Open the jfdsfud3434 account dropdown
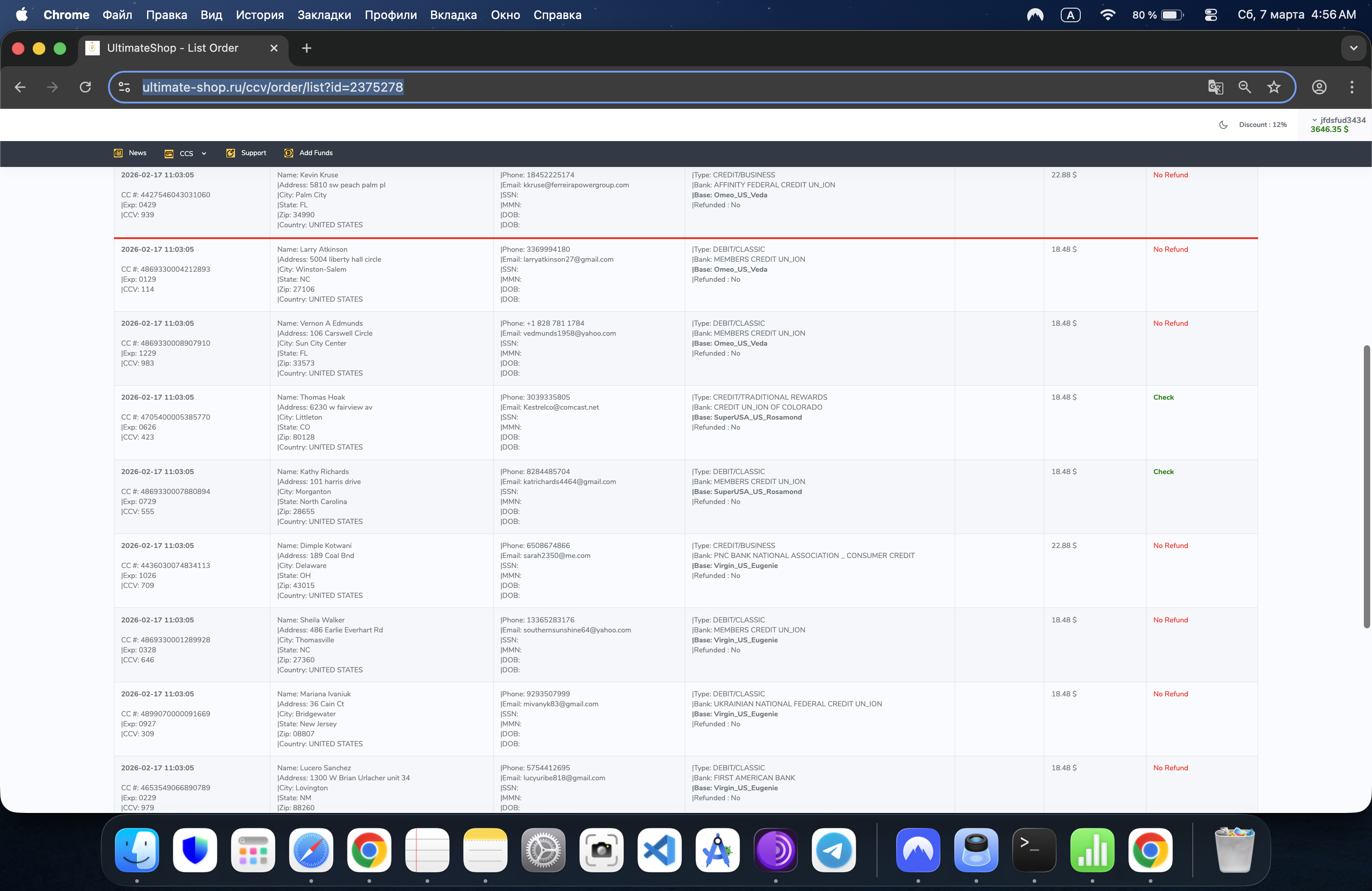The image size is (1372, 891). coord(1338,120)
